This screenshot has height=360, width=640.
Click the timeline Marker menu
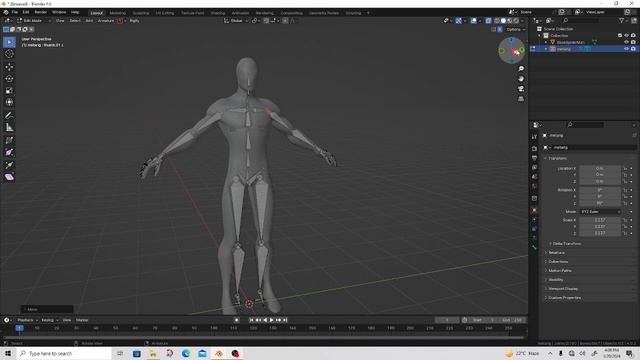(x=82, y=320)
